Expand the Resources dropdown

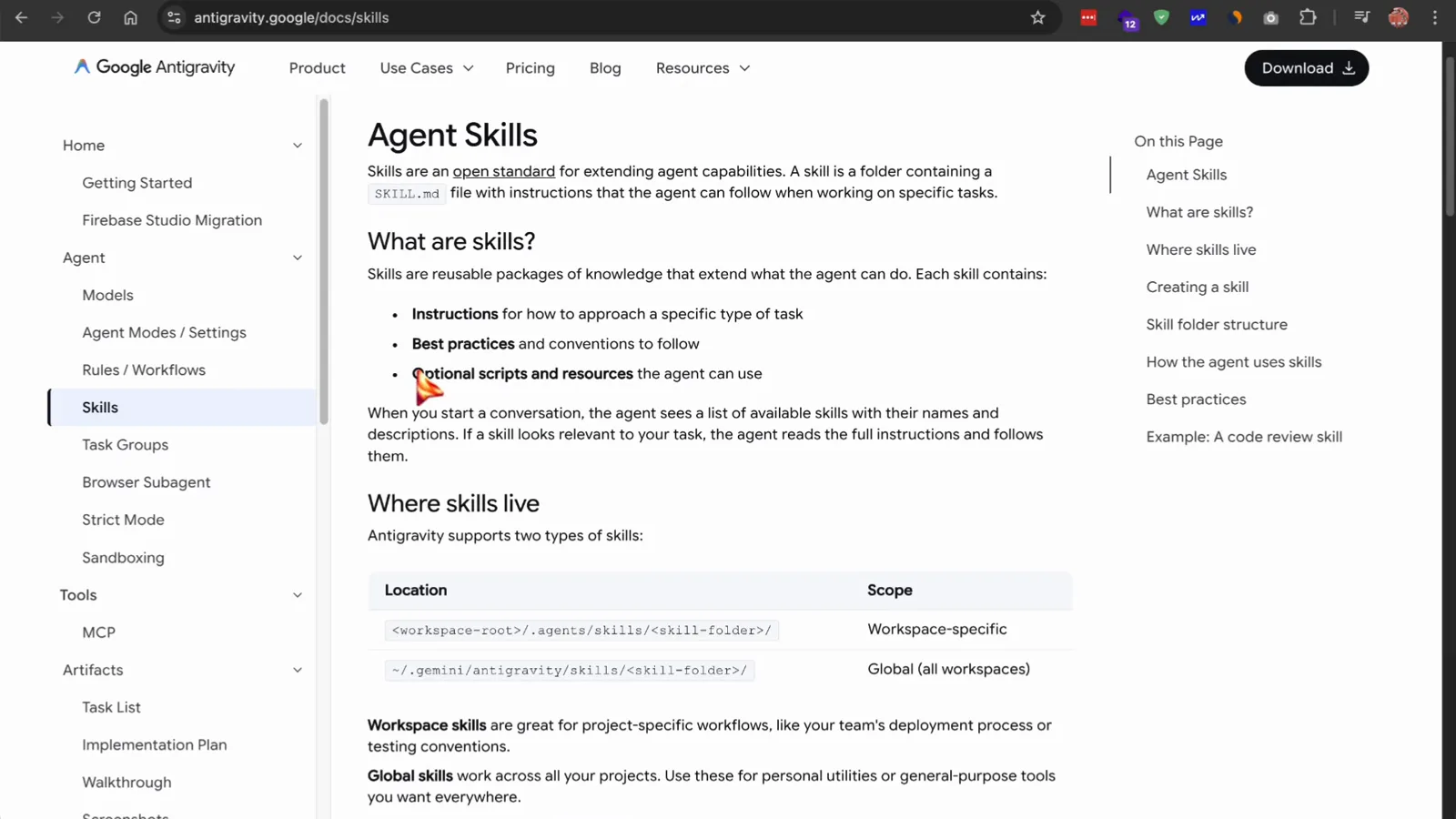coord(703,68)
